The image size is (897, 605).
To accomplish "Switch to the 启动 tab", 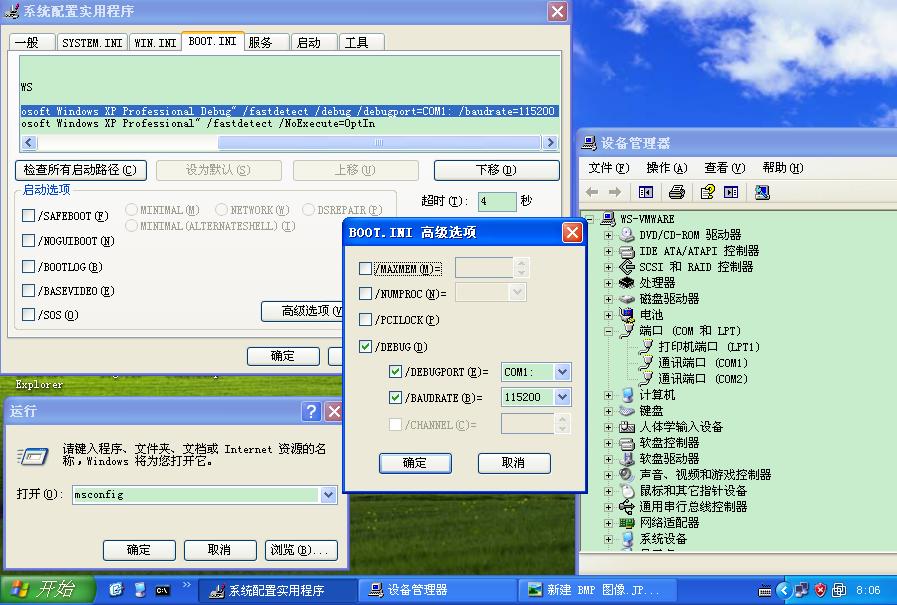I will click(313, 42).
